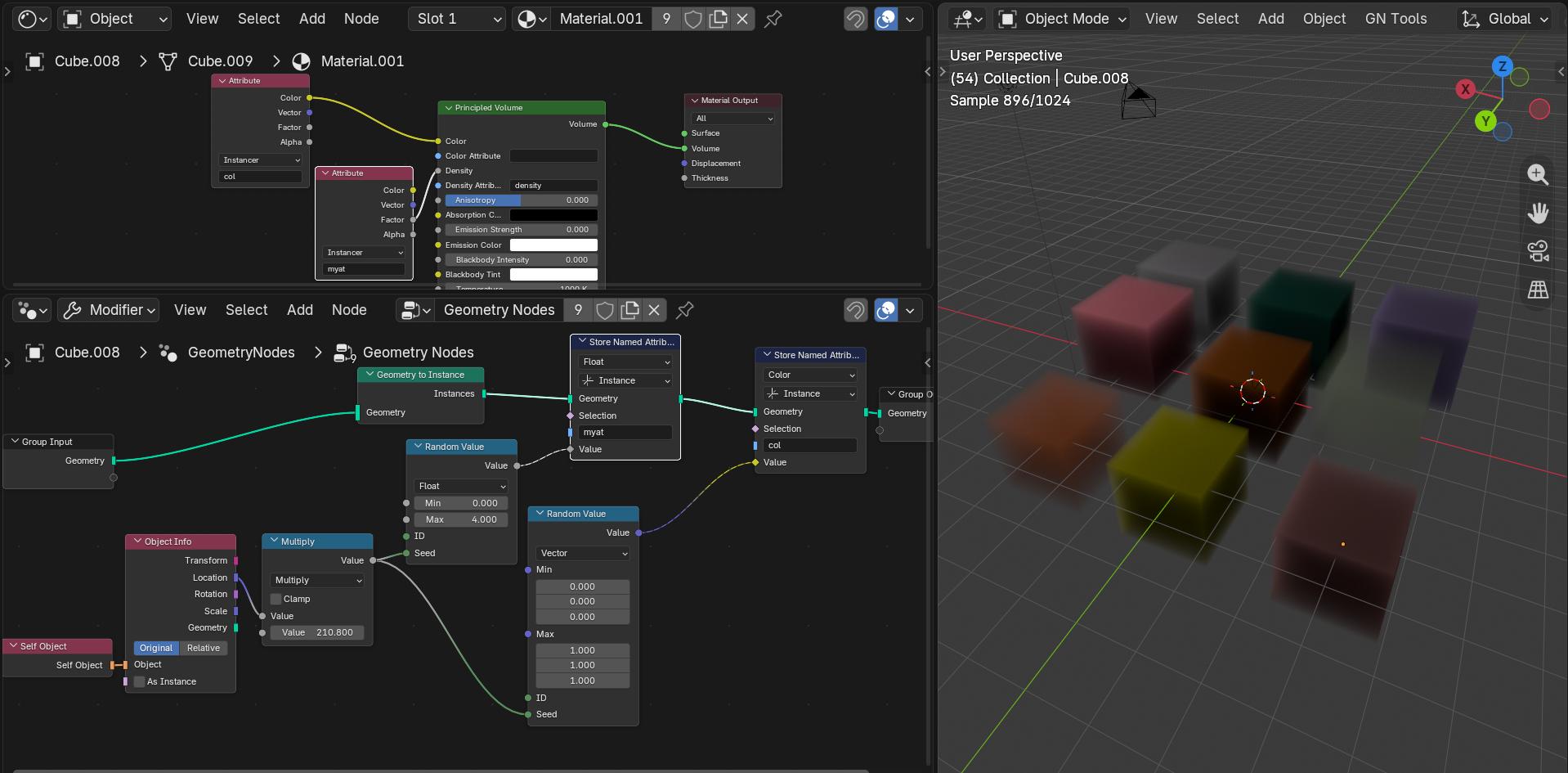Open the Slot 1 dropdown
The height and width of the screenshot is (773, 1568).
tap(457, 19)
